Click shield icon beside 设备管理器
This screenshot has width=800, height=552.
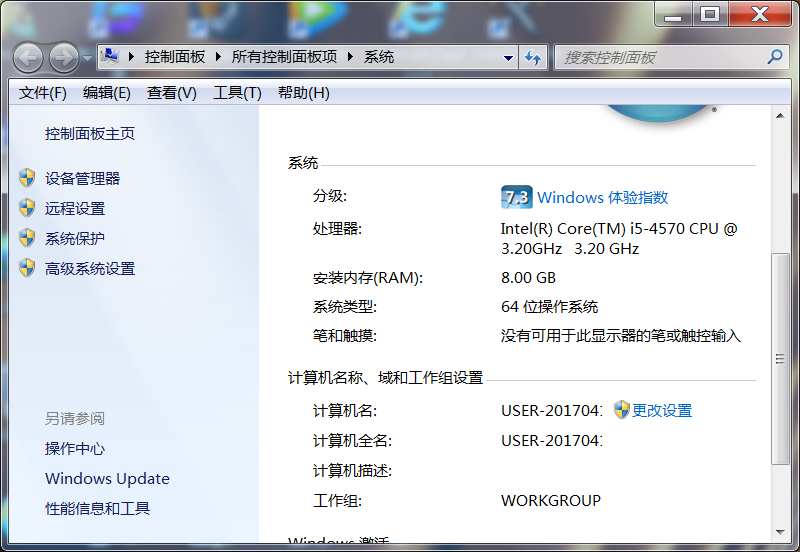coord(27,178)
